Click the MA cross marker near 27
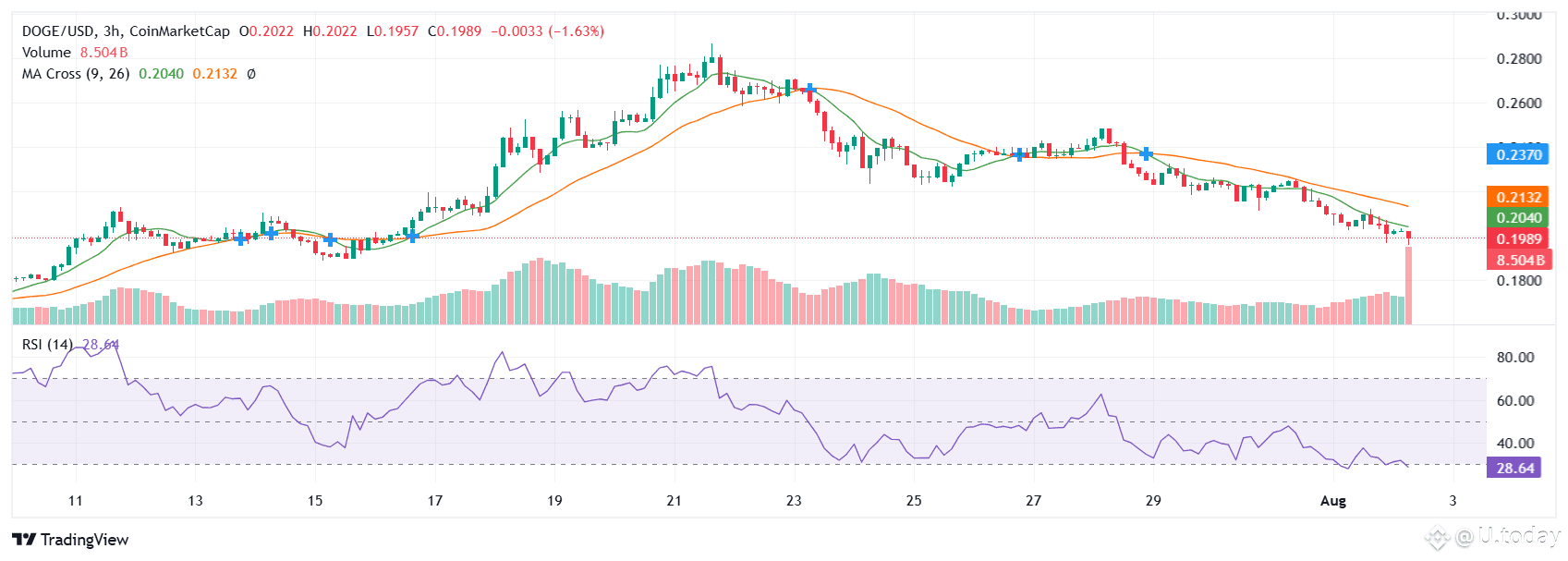Image resolution: width=1568 pixels, height=561 pixels. (1019, 154)
